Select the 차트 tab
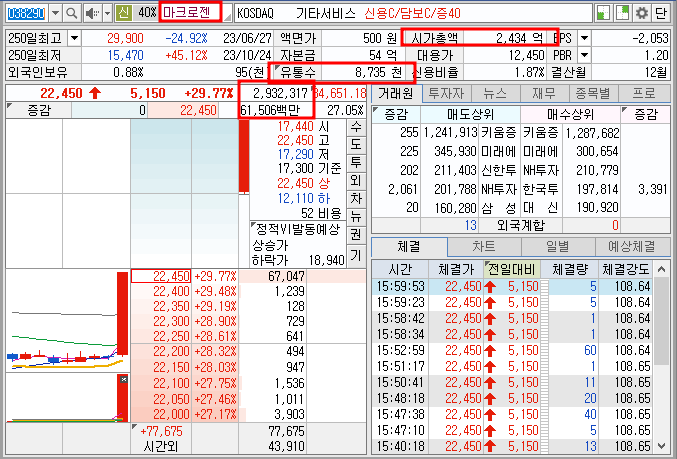 (x=484, y=247)
